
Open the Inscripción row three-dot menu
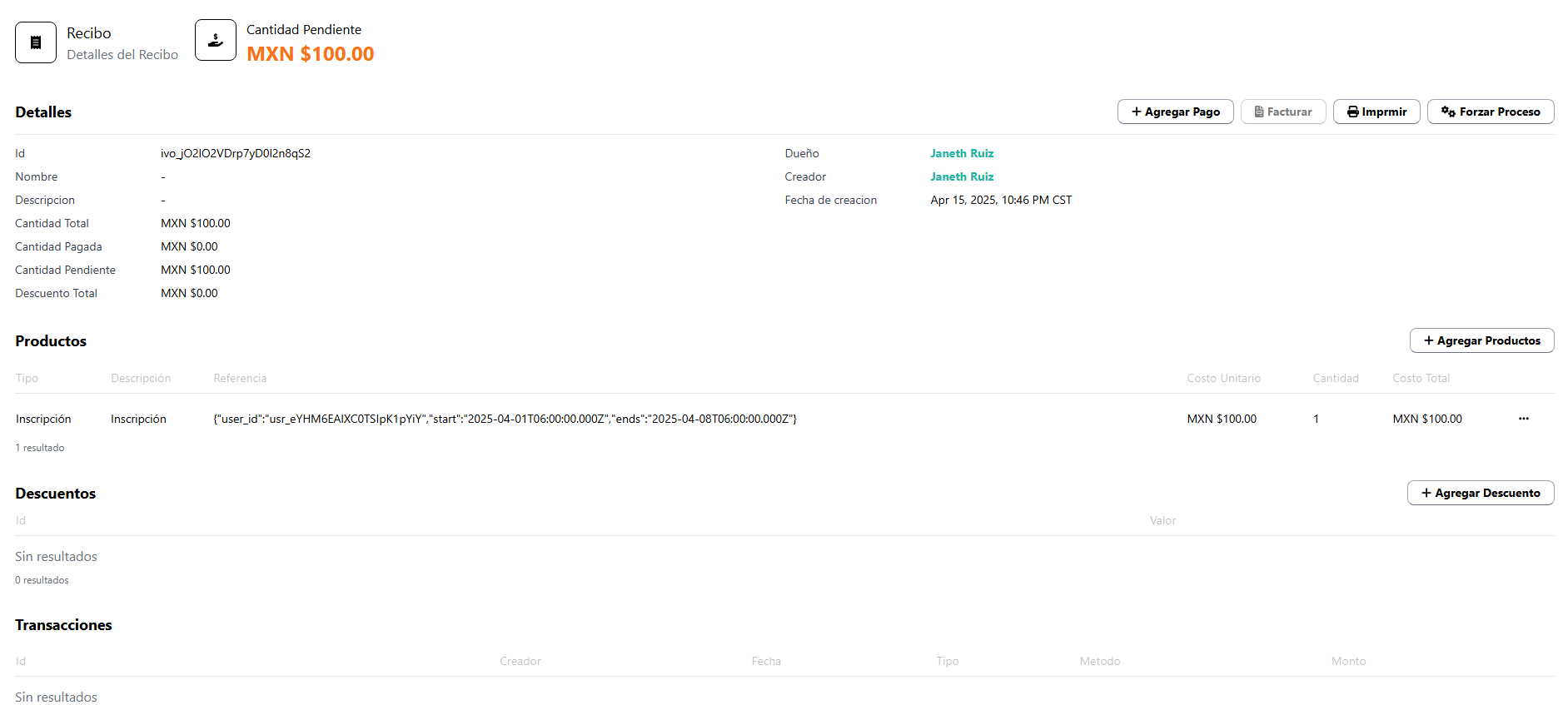click(1523, 419)
